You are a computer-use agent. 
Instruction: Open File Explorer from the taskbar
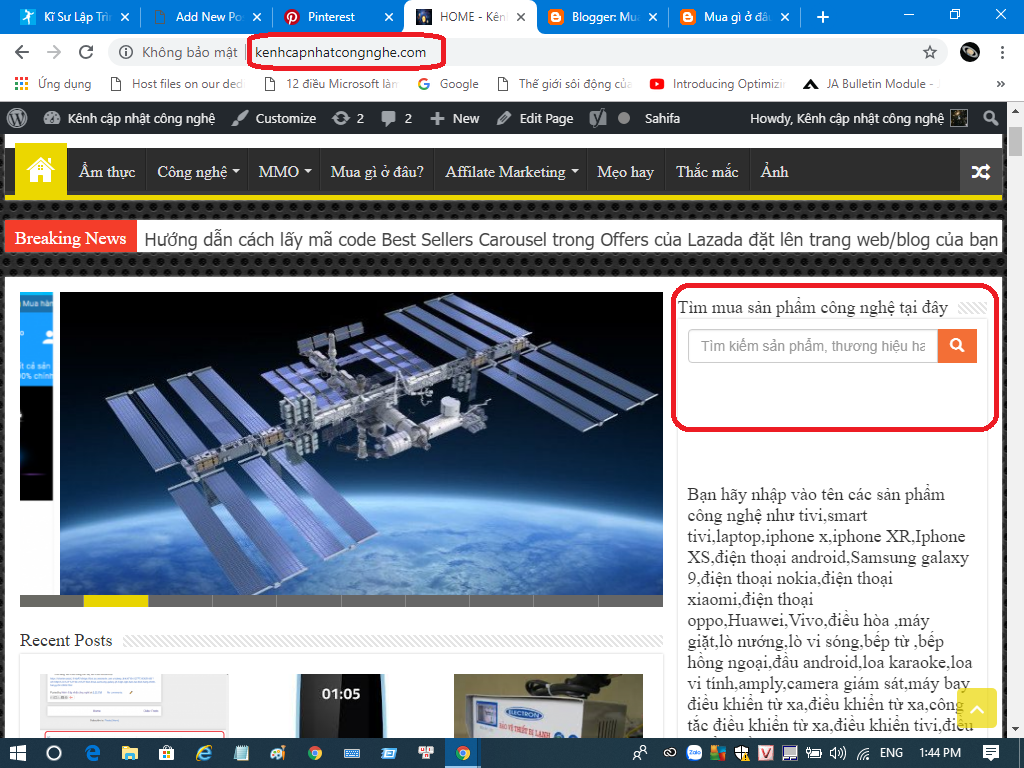(x=130, y=752)
